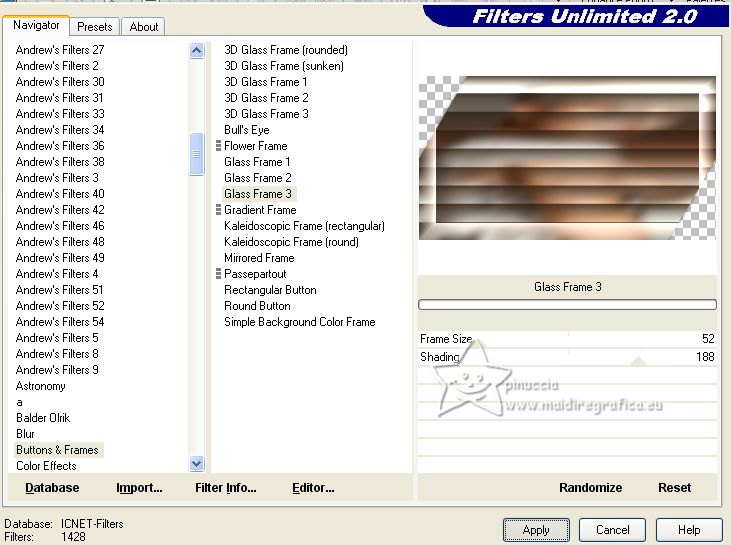The image size is (731, 545).
Task: Click the Randomize button
Action: [x=591, y=488]
